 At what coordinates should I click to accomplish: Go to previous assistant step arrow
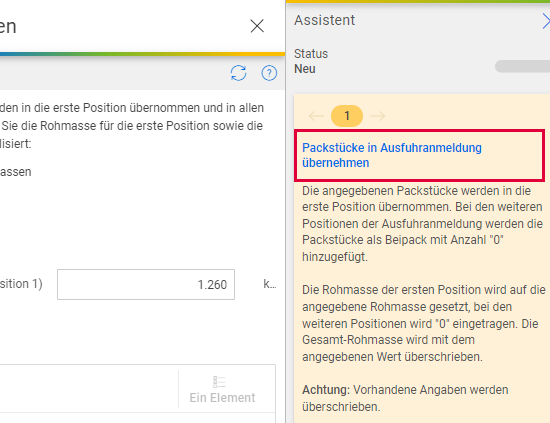tap(316, 116)
